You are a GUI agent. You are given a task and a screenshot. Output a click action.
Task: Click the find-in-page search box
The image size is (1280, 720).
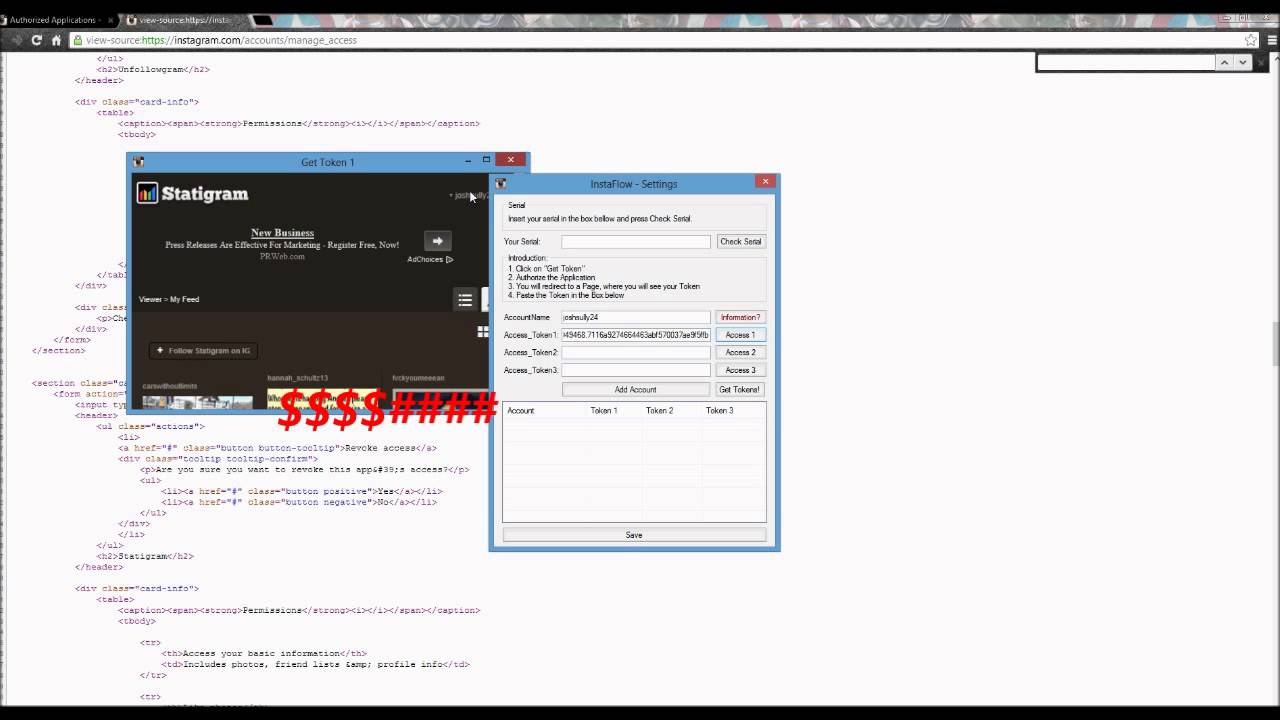[1126, 62]
